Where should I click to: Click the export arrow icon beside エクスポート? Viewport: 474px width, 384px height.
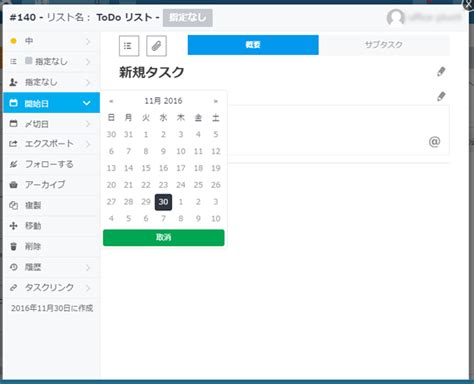(x=13, y=144)
